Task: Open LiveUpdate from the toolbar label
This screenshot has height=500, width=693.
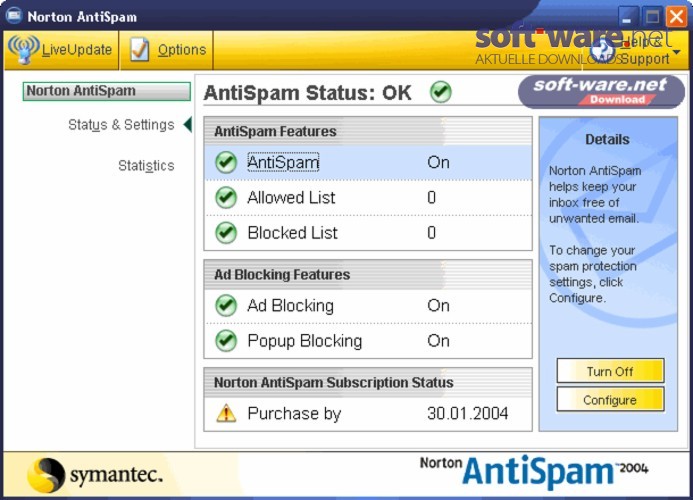Action: (76, 50)
